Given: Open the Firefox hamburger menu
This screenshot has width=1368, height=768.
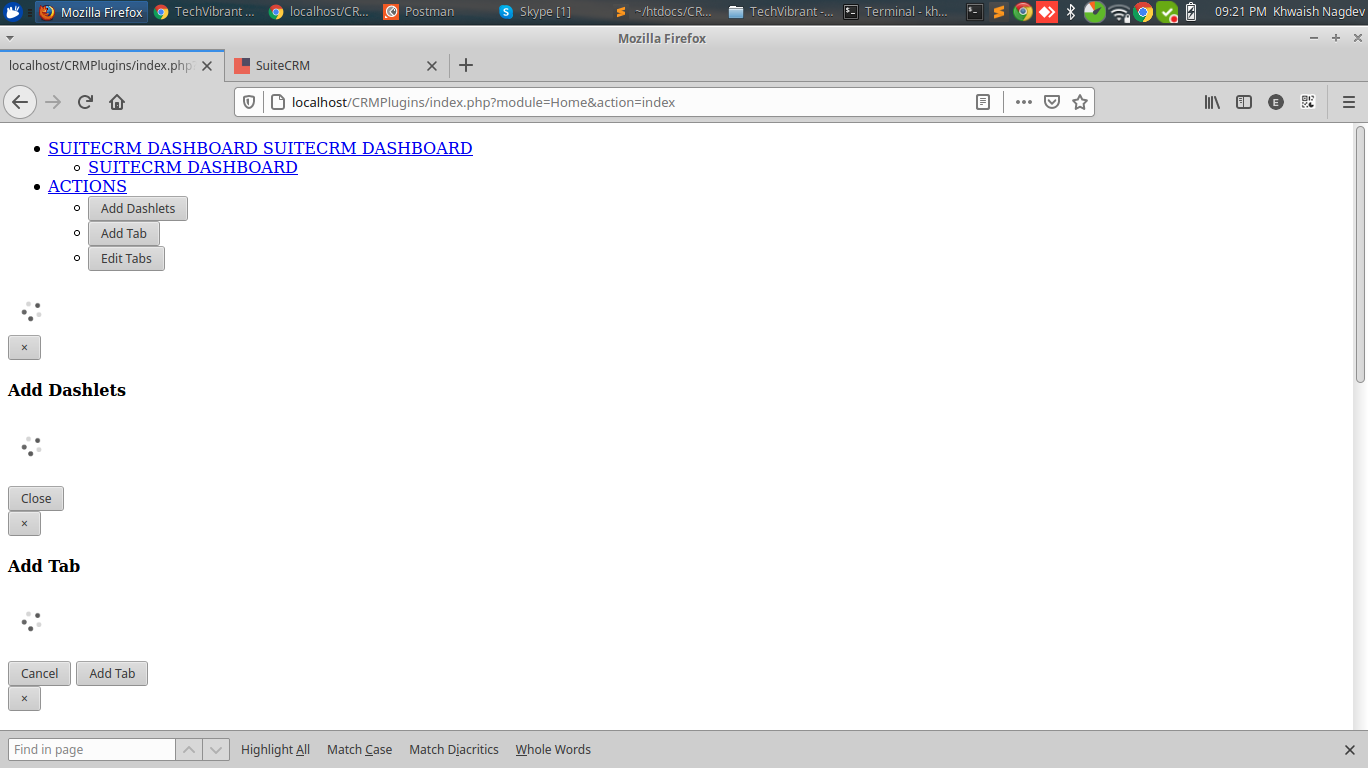Looking at the screenshot, I should [x=1348, y=102].
